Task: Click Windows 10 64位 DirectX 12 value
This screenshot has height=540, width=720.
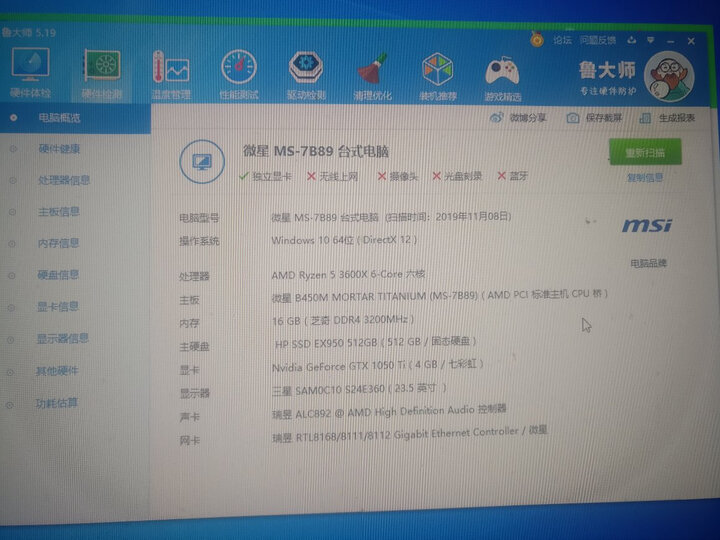Action: coord(344,240)
